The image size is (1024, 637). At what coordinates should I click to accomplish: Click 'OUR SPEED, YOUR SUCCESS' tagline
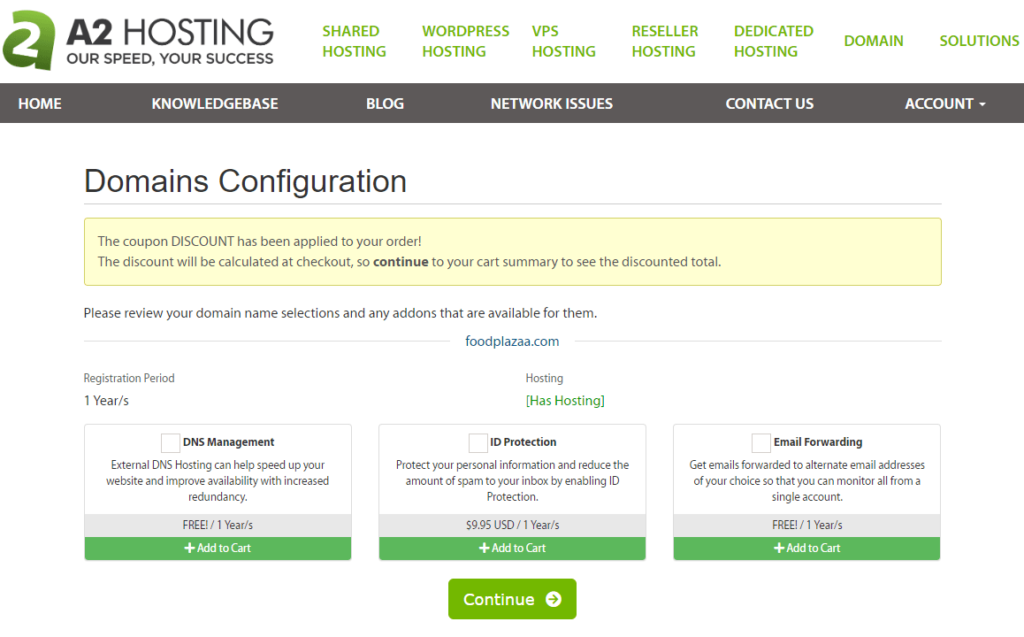point(170,59)
